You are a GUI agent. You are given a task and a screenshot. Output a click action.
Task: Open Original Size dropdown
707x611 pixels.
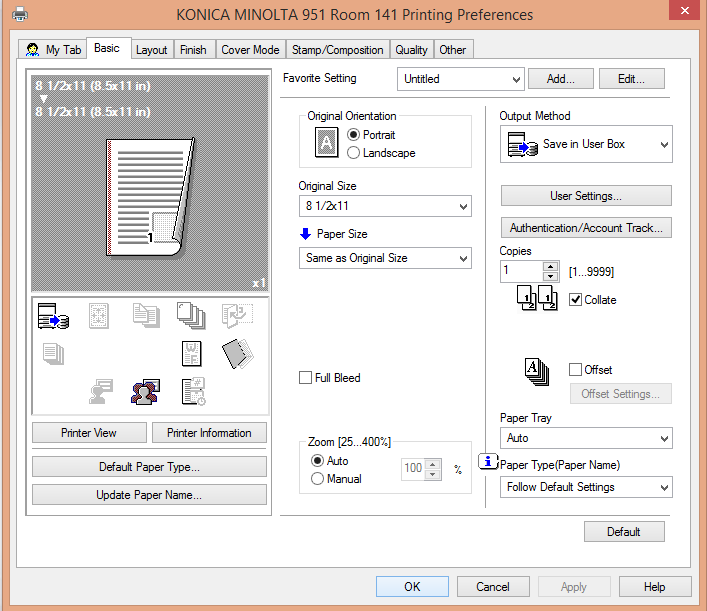coord(385,206)
